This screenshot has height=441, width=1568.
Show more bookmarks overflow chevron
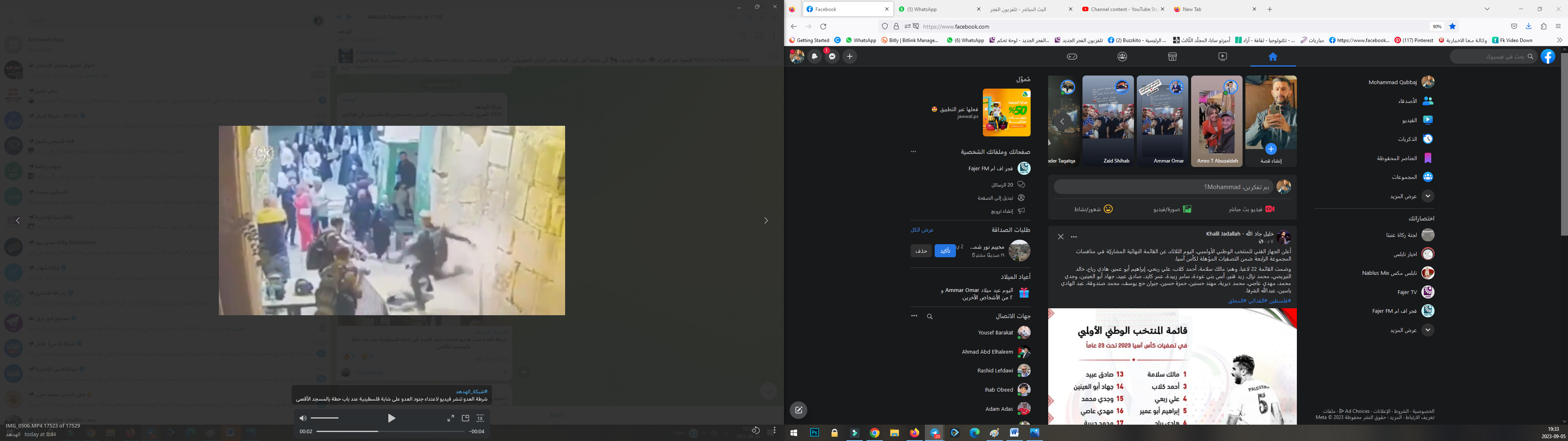[x=1559, y=40]
